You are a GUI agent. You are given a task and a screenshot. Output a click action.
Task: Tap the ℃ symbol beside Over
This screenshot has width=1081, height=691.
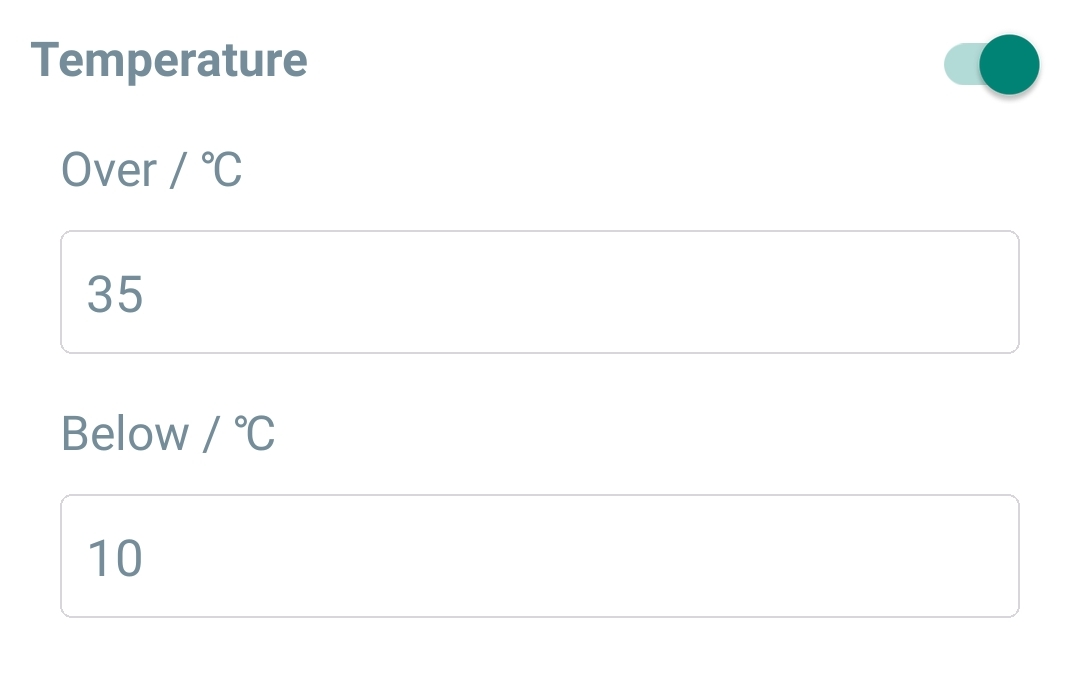point(222,171)
